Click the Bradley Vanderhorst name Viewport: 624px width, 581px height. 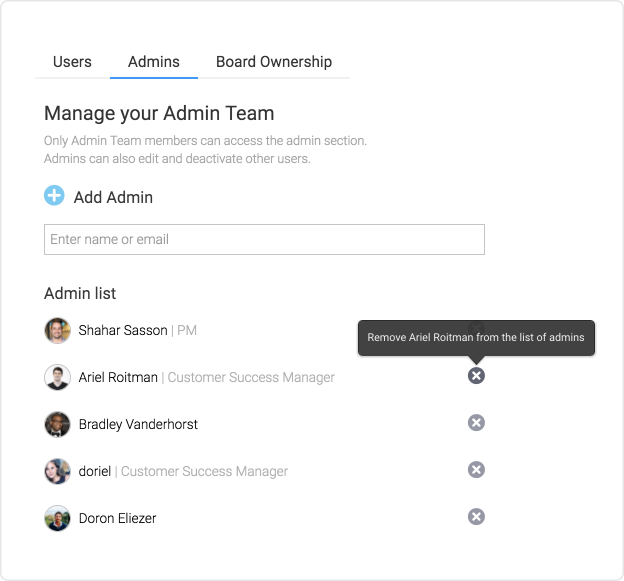pos(138,424)
